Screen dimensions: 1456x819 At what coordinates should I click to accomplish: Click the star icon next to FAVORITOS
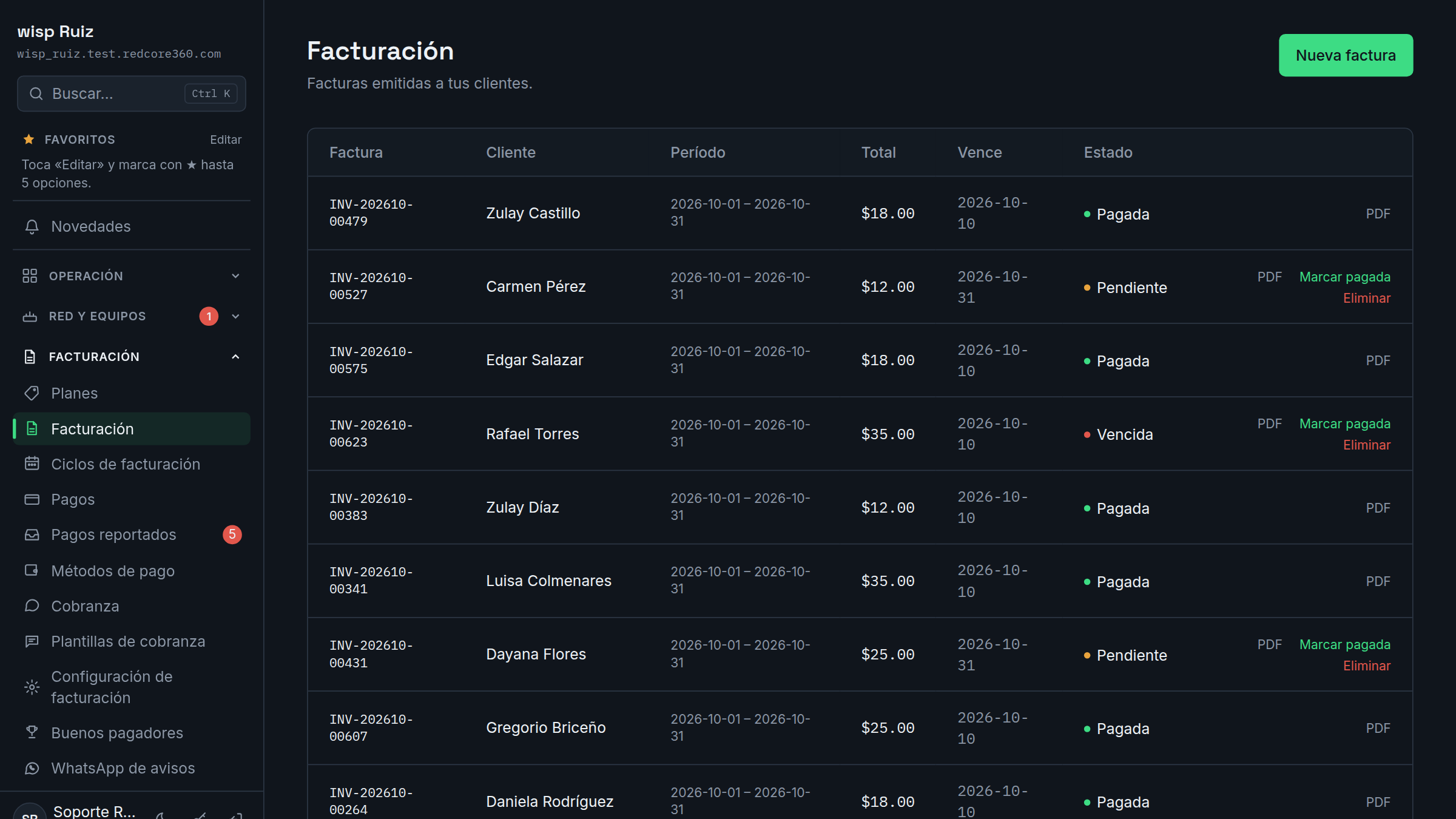[x=29, y=140]
